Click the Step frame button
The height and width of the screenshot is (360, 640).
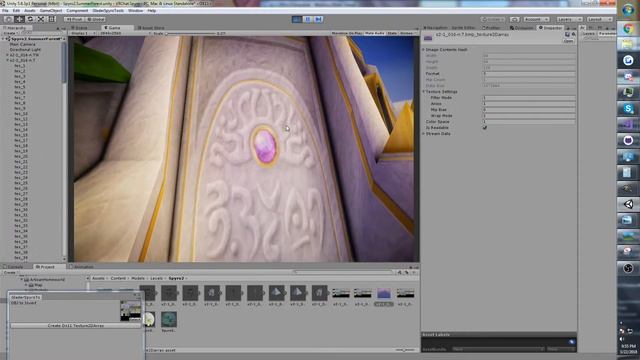(x=319, y=19)
